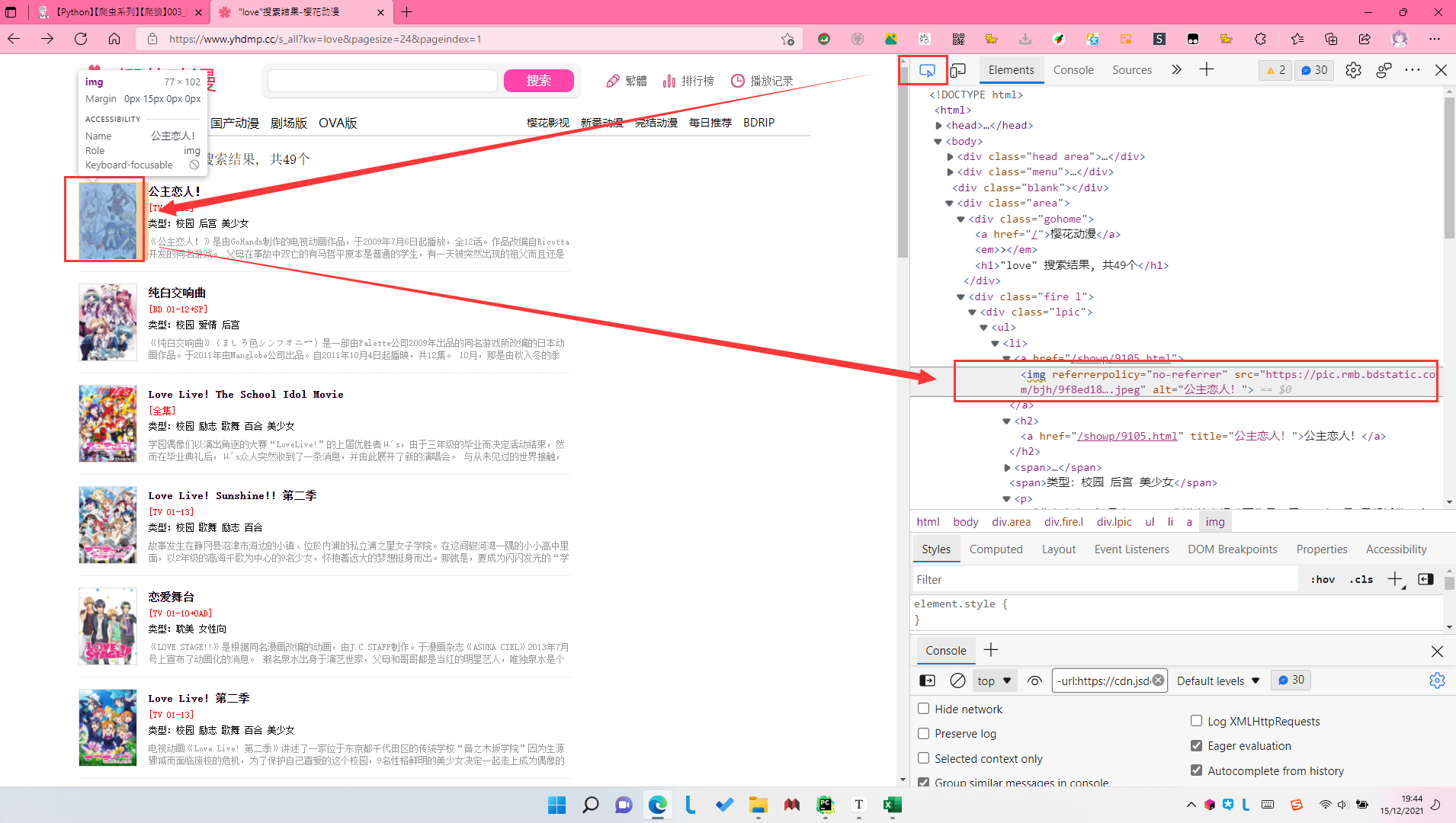The image size is (1456, 823).
Task: Open browser Favorites star list
Action: (x=1297, y=39)
